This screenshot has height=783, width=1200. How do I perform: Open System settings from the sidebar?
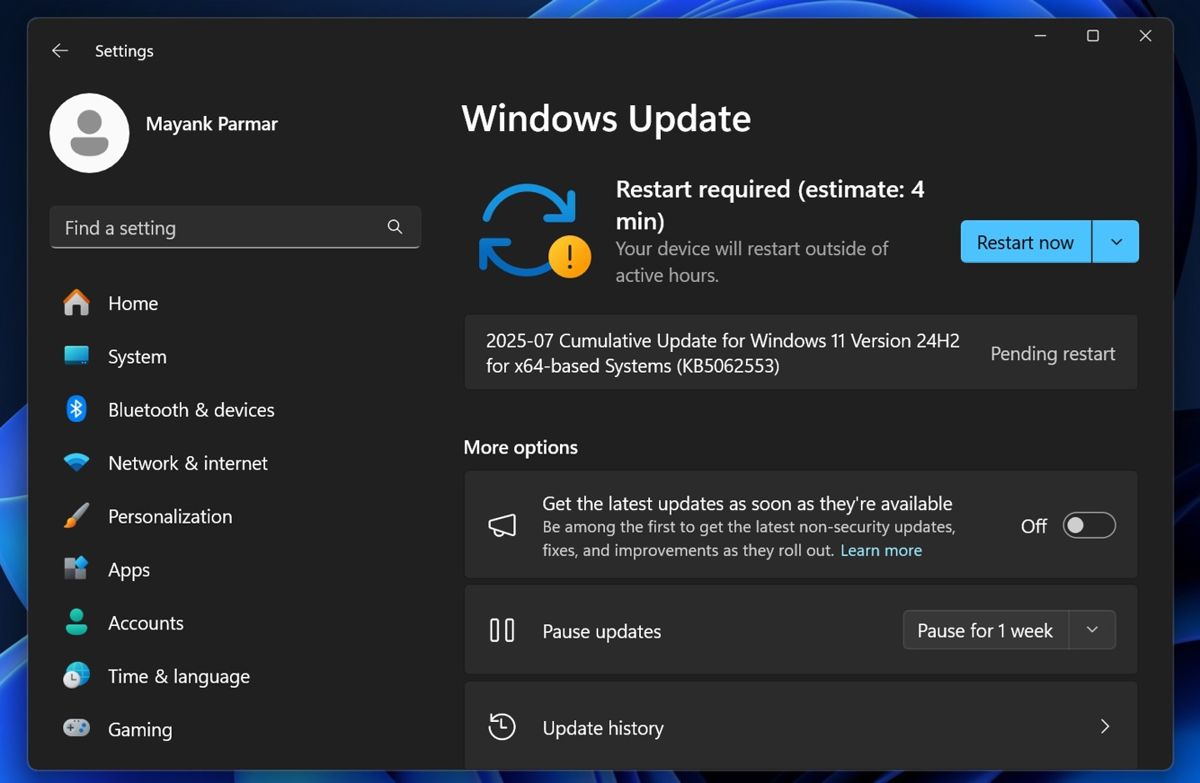(76, 356)
